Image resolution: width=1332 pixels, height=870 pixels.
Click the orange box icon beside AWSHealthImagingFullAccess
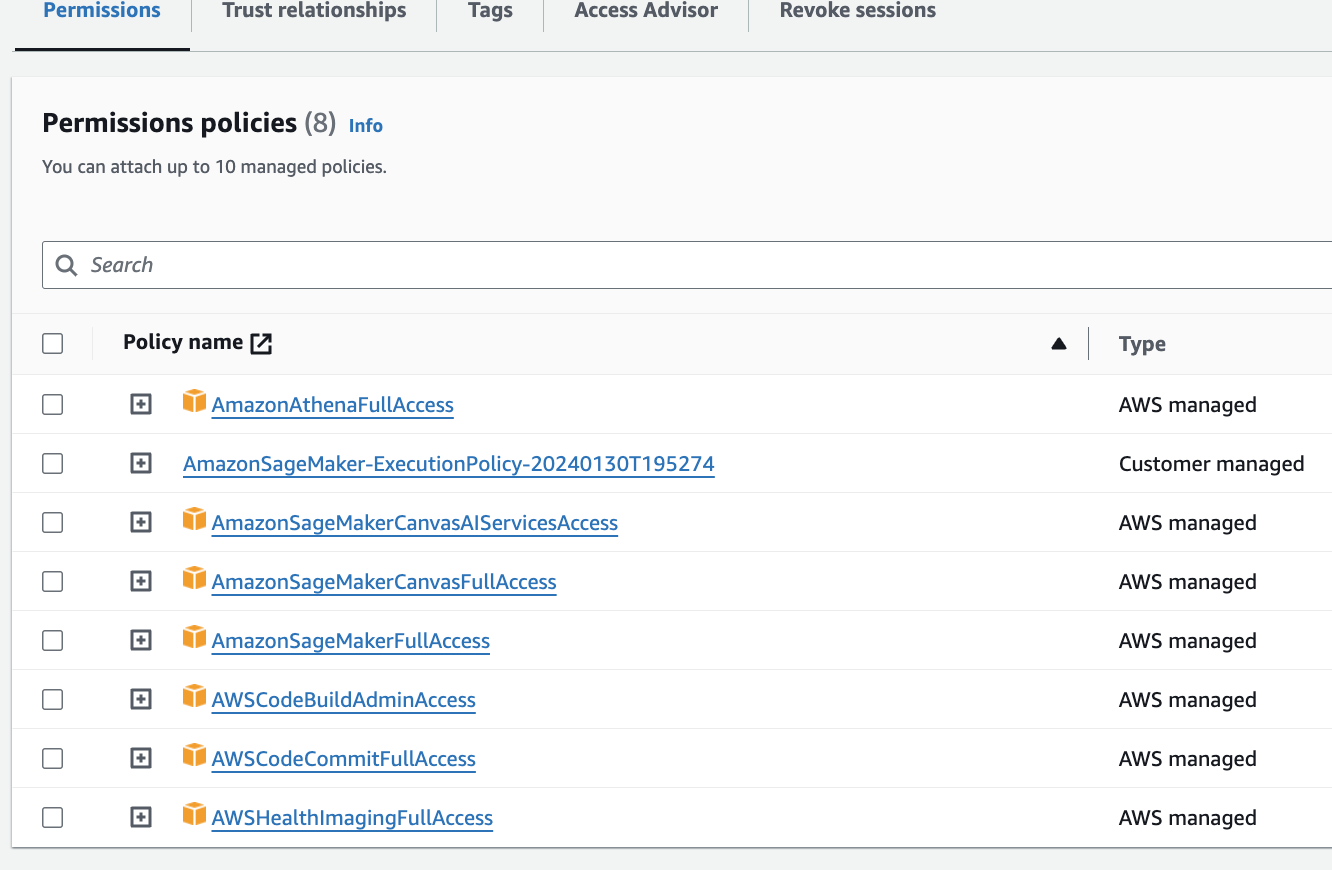(x=194, y=815)
